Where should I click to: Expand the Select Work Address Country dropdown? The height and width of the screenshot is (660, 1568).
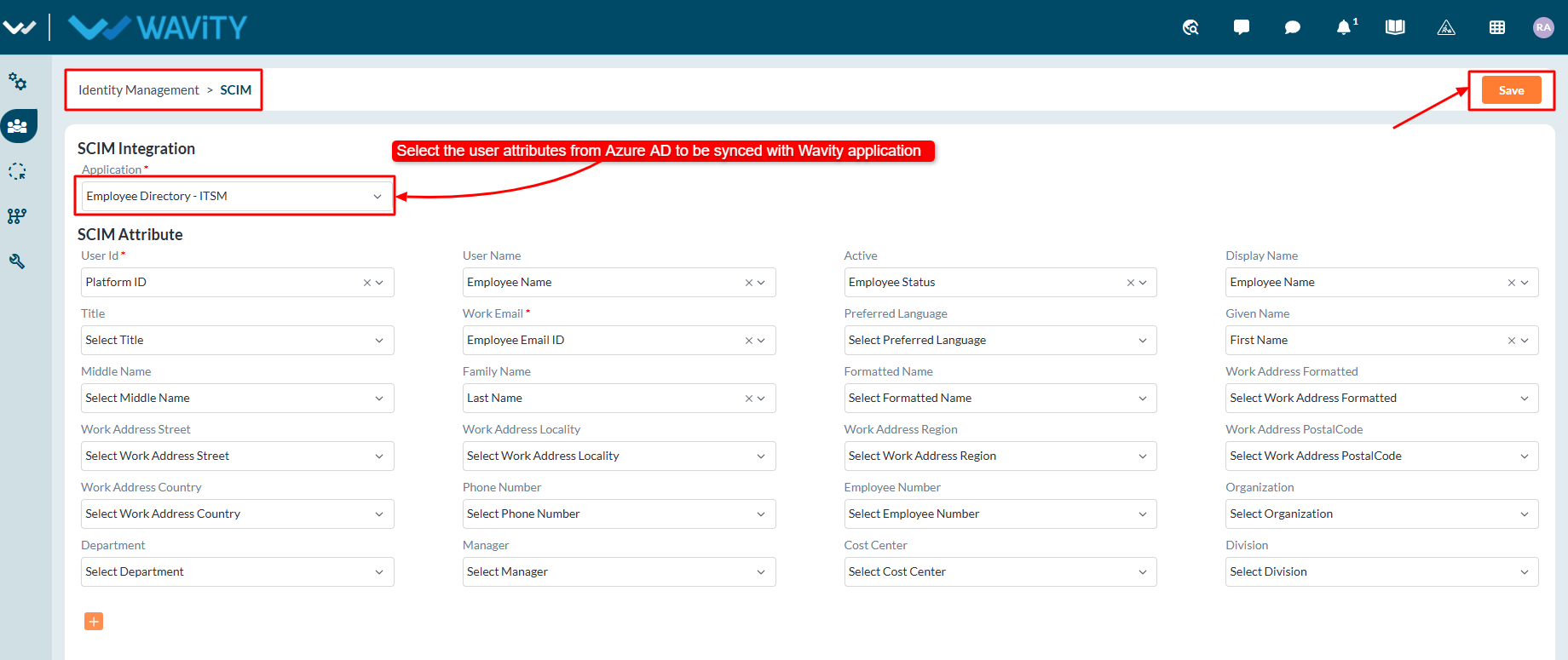pyautogui.click(x=238, y=514)
